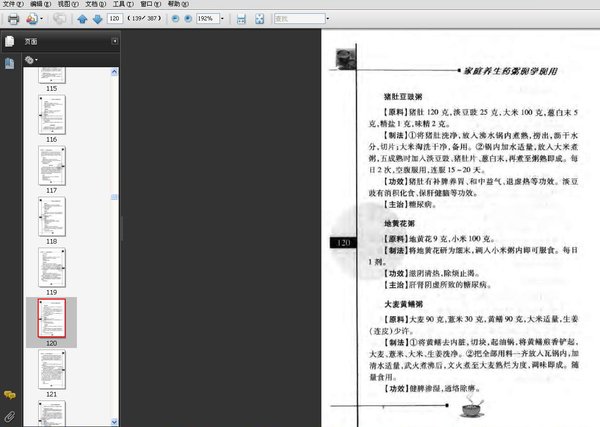Screen dimensions: 600x427
Task: Select the thumbnail below page 121
Action: (52, 413)
